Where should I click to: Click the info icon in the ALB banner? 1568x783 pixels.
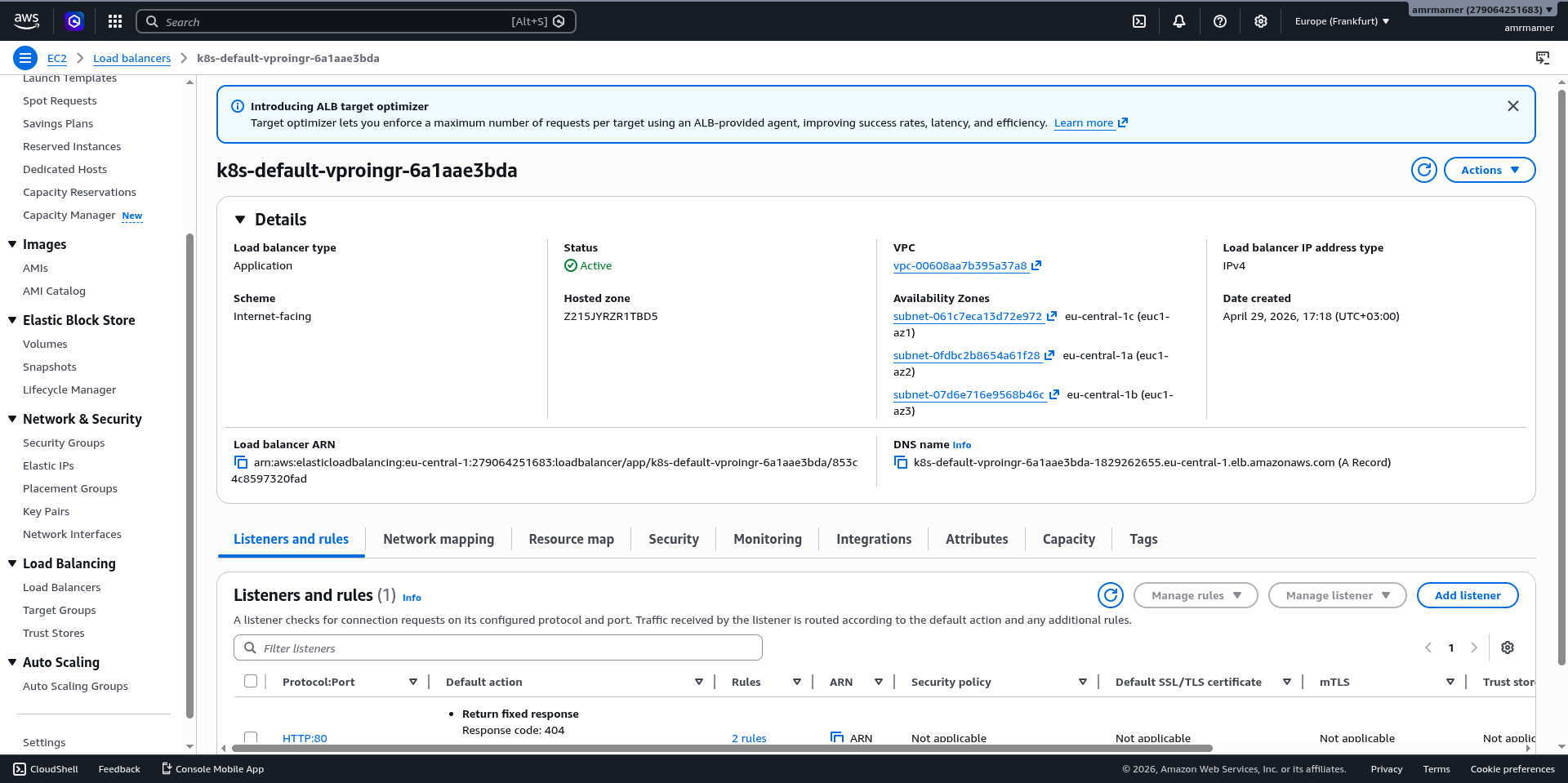tap(238, 106)
